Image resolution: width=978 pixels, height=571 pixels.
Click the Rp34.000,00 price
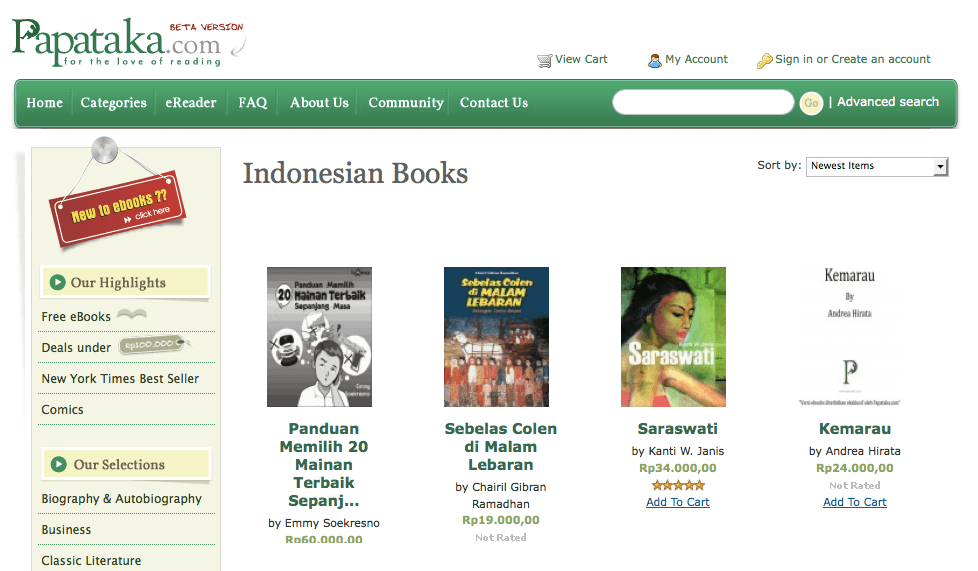click(x=678, y=468)
